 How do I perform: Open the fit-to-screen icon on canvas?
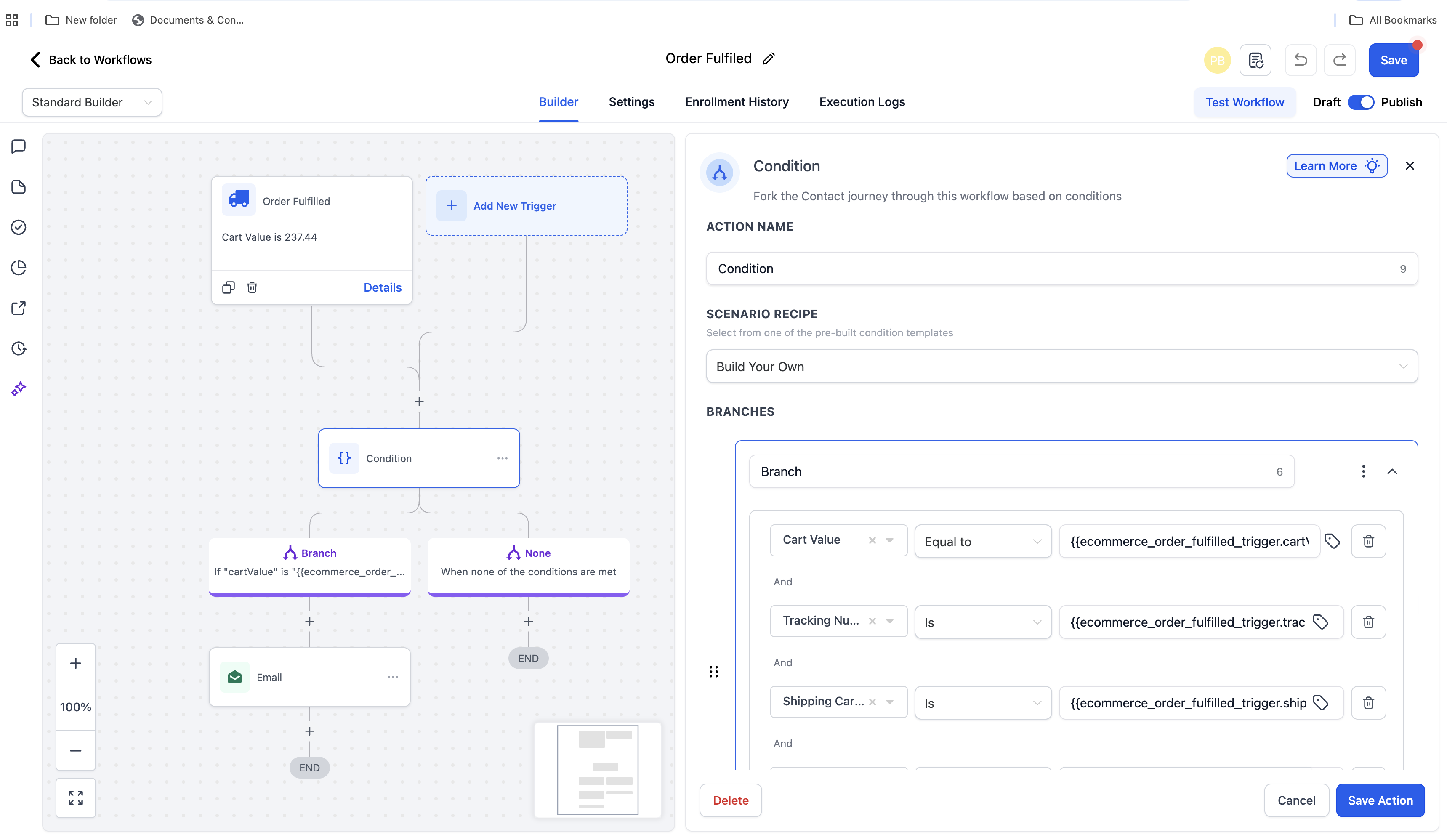coord(76,797)
